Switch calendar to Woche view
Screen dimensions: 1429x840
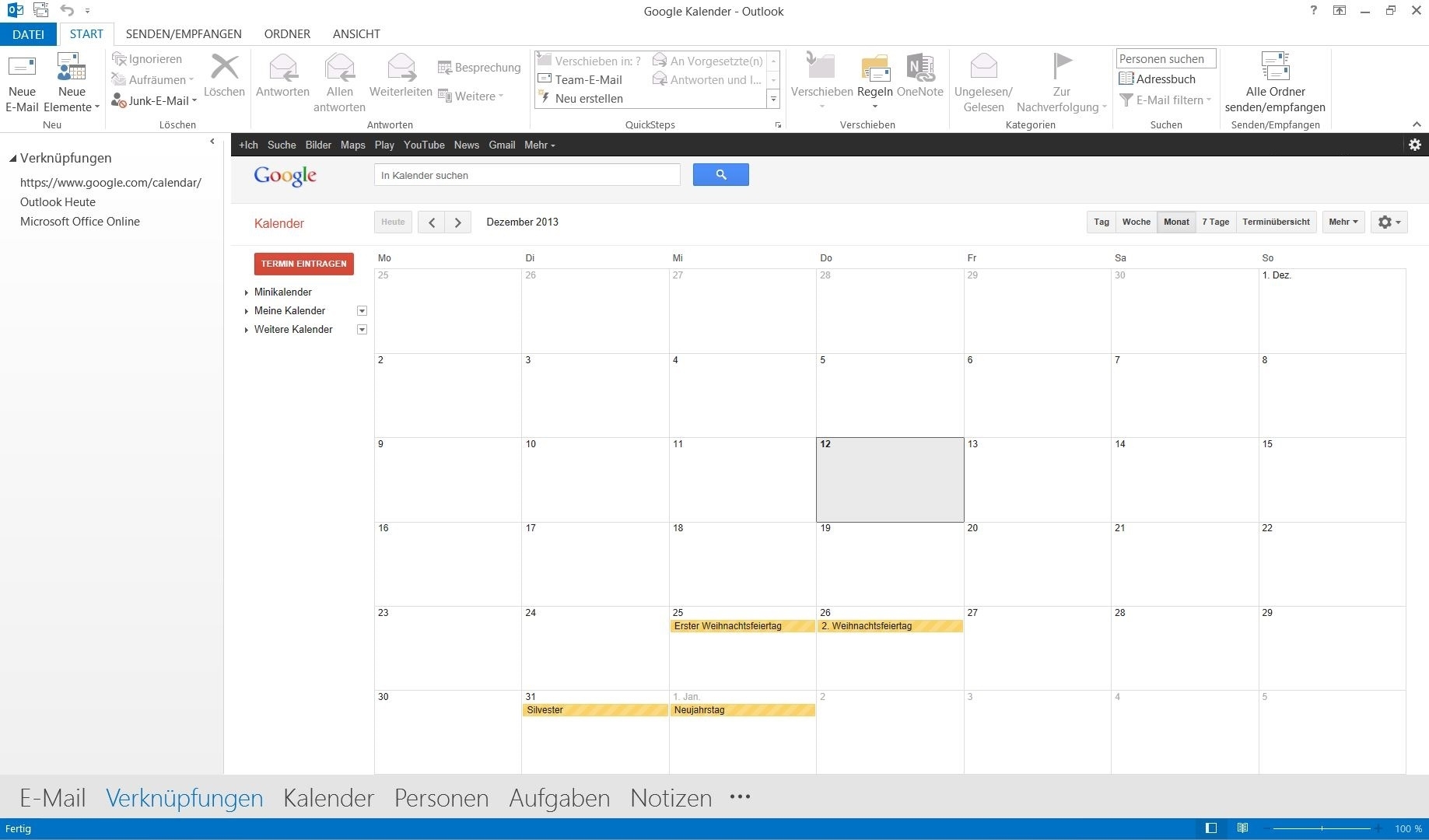coord(1137,222)
